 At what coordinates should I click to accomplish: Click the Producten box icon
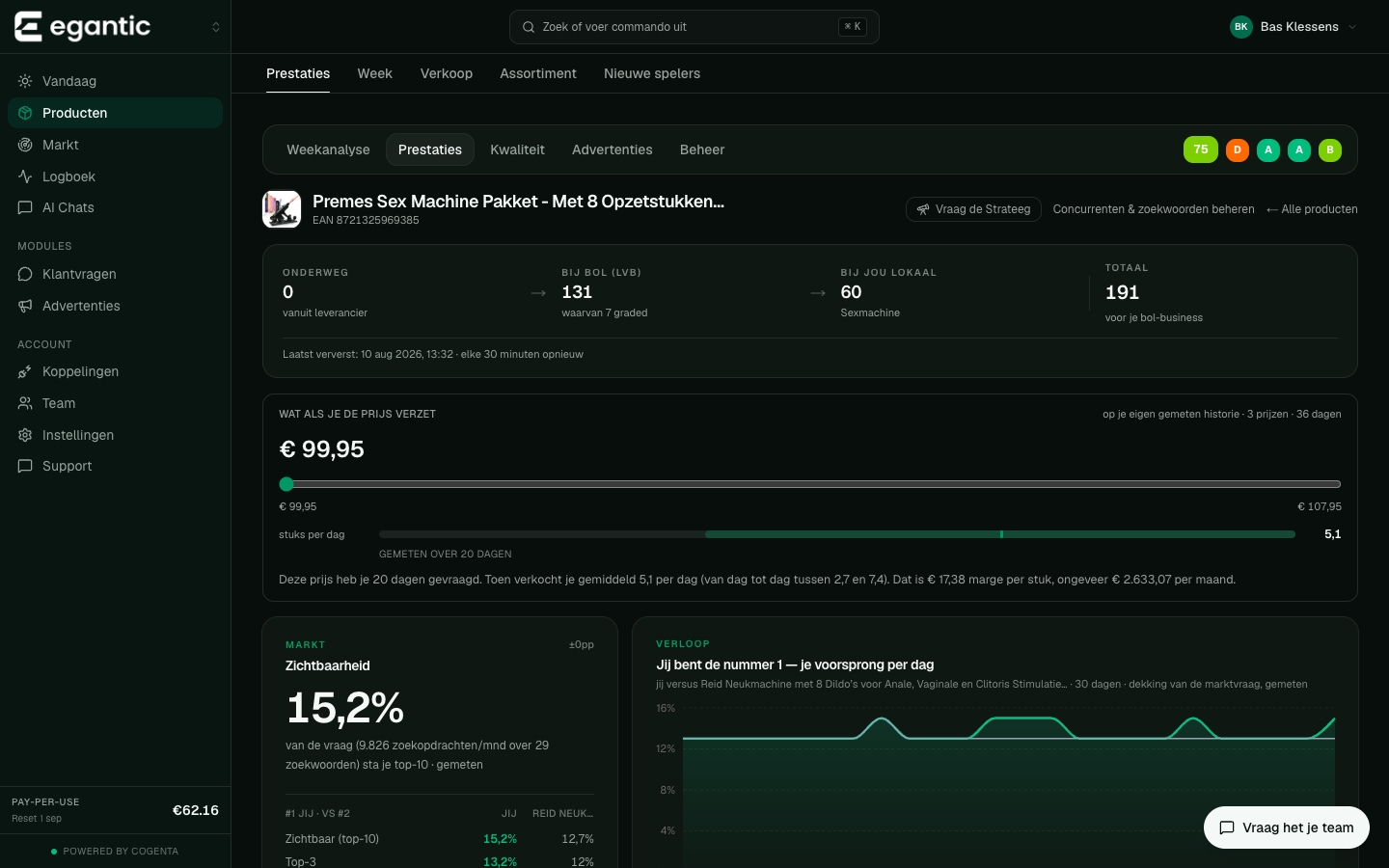coord(25,113)
